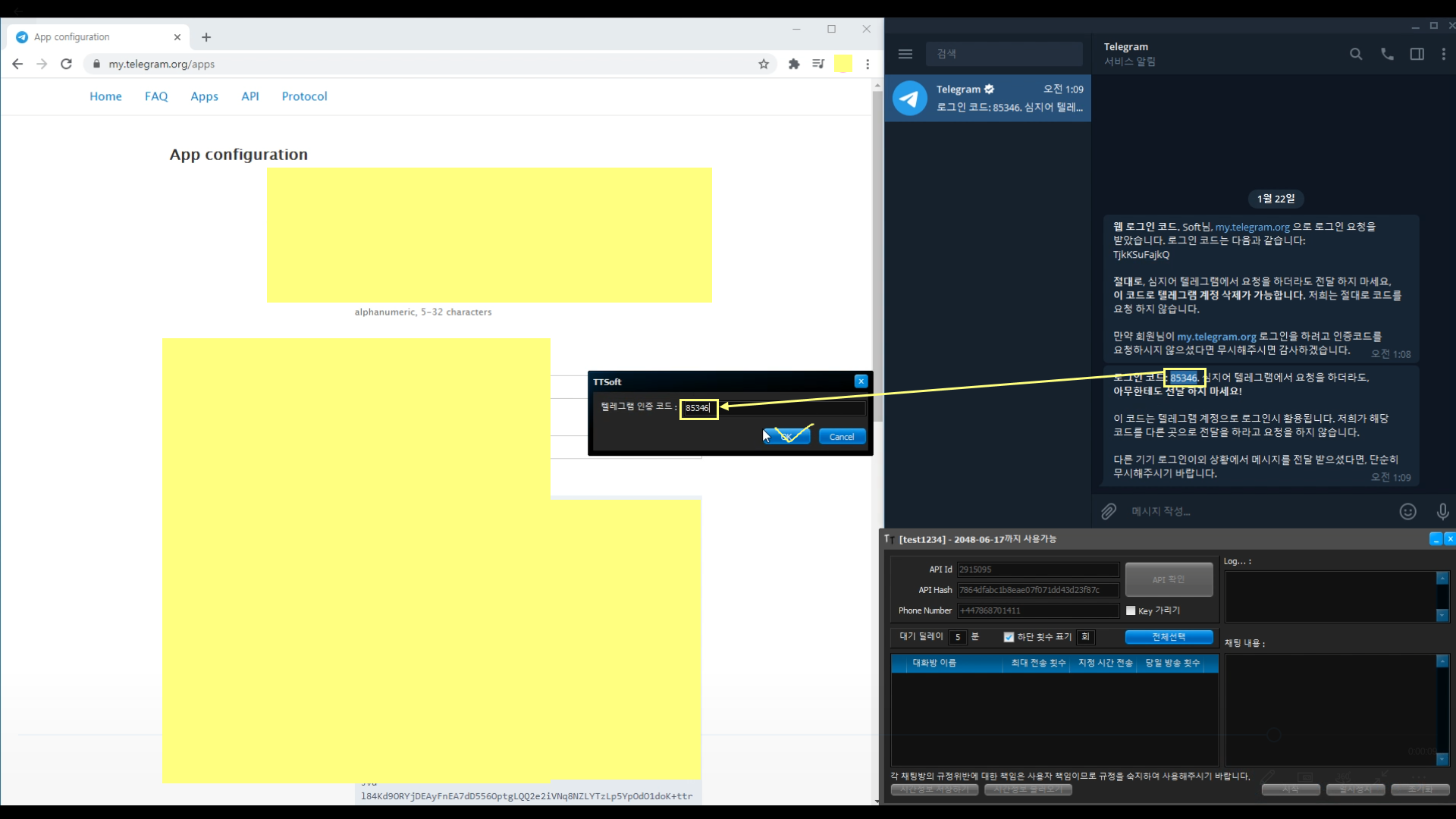Search within Telegram chat
The image size is (1456, 819).
[1356, 54]
